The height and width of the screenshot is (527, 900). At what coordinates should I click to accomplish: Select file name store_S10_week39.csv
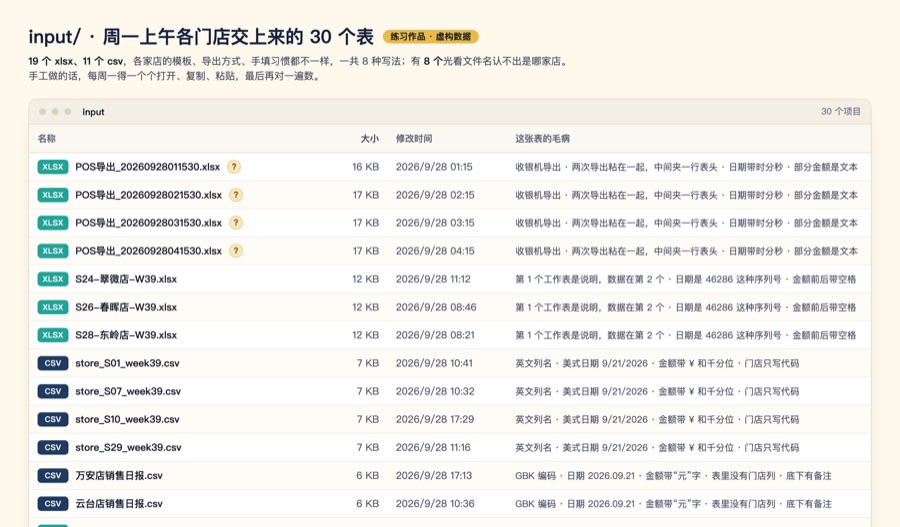point(127,420)
